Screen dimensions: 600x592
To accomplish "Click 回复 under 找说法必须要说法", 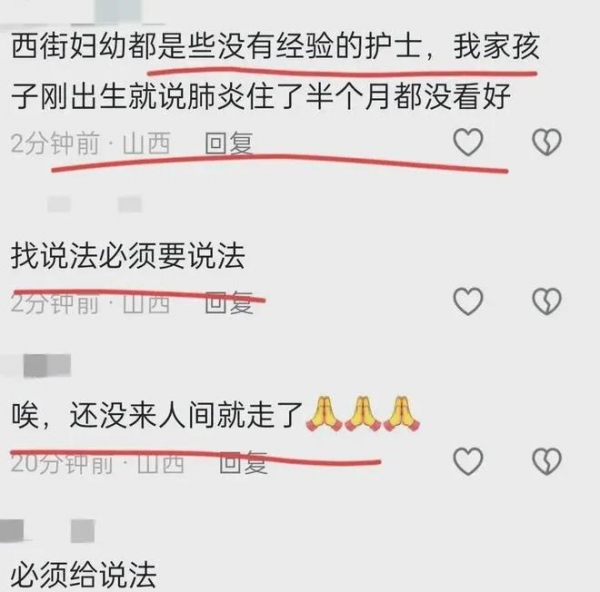I will pyautogui.click(x=228, y=303).
